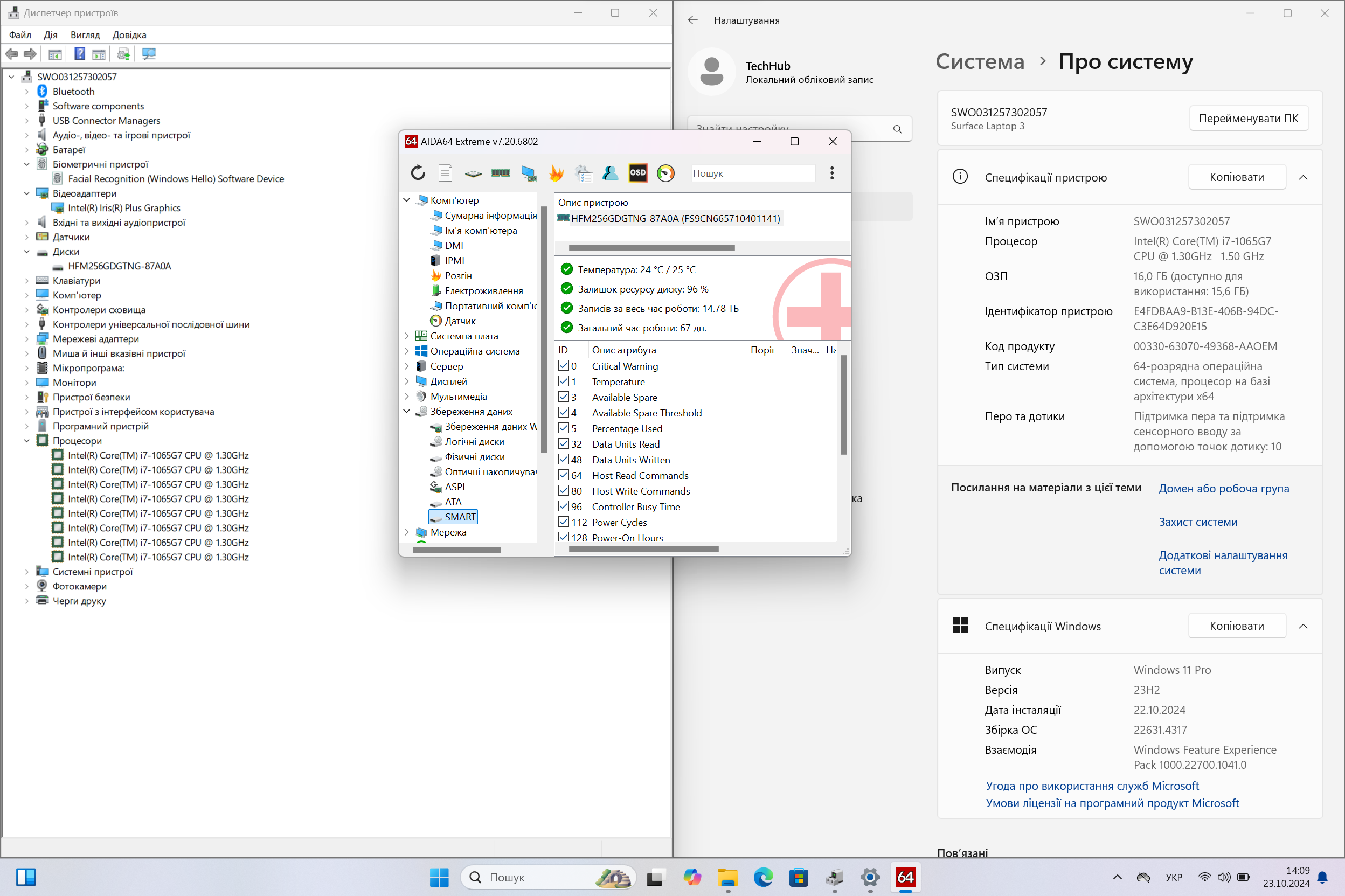Viewport: 1345px width, 896px height.
Task: Click the Windows Start button
Action: coord(439,877)
